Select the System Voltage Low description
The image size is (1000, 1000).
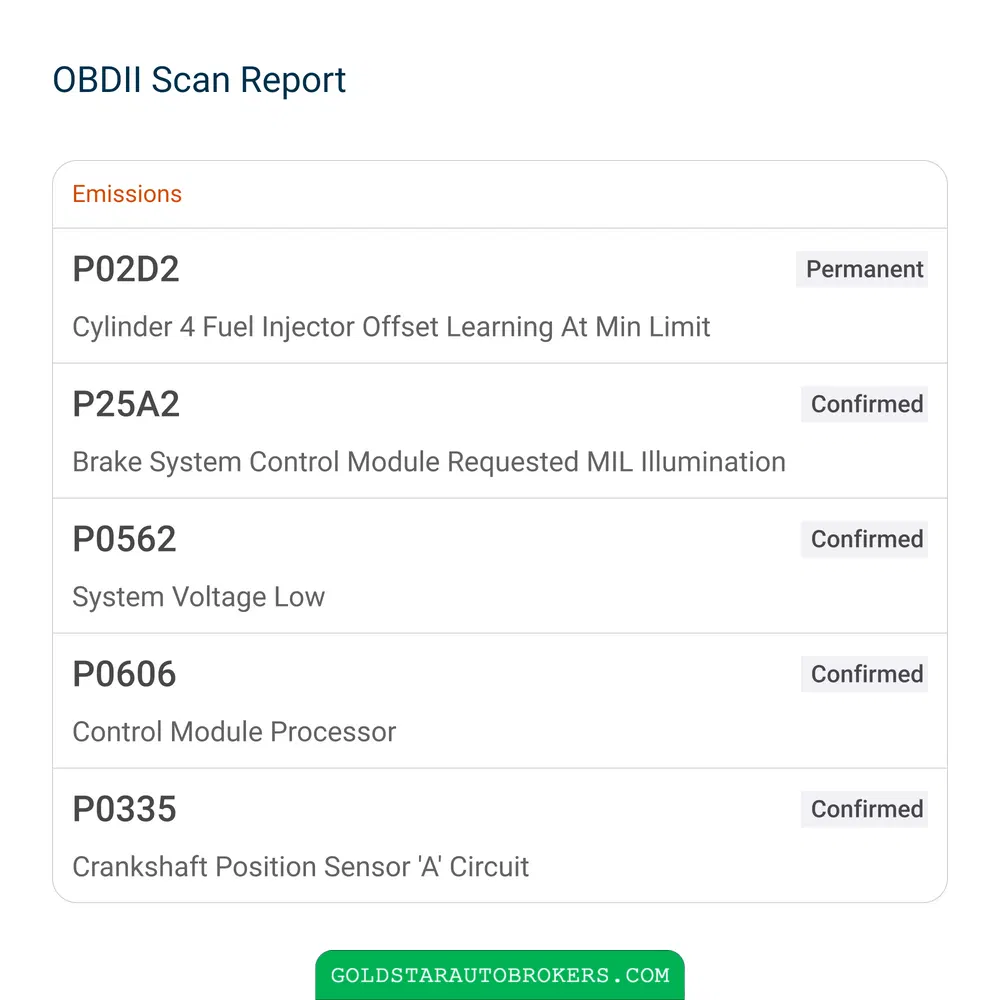click(x=198, y=597)
